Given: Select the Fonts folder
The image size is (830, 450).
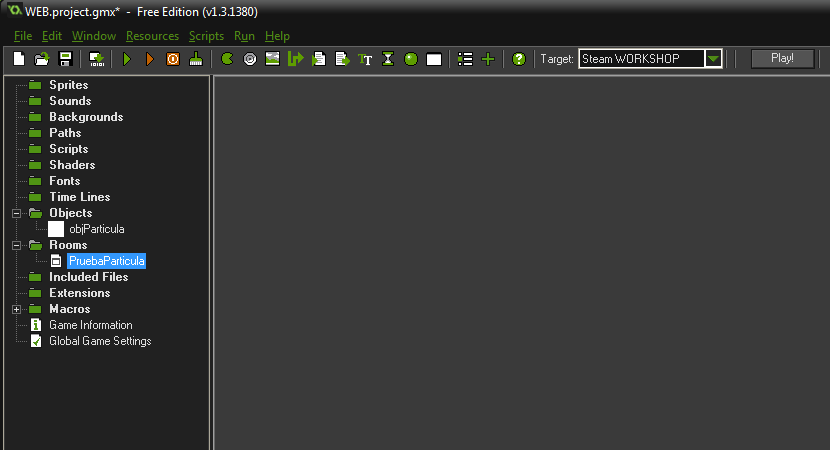Looking at the screenshot, I should click(x=65, y=181).
